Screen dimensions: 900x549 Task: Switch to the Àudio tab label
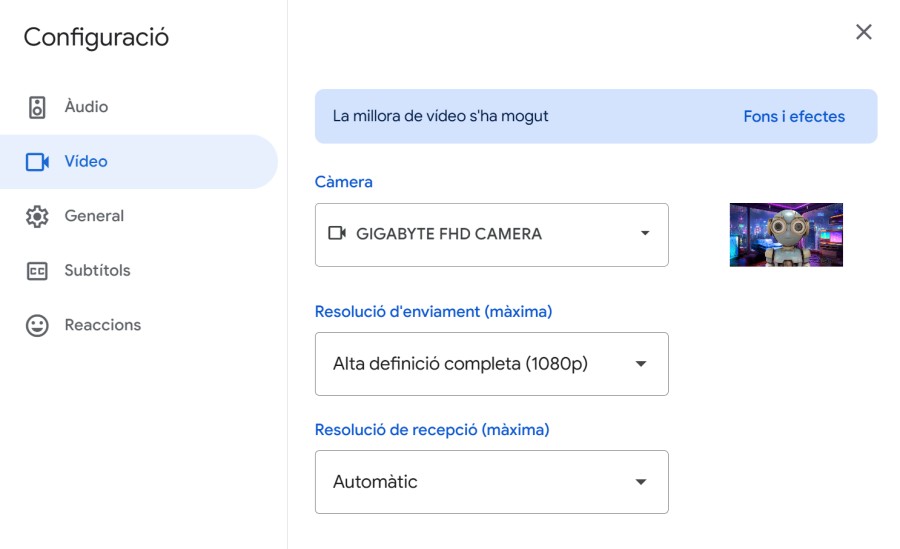tap(86, 107)
